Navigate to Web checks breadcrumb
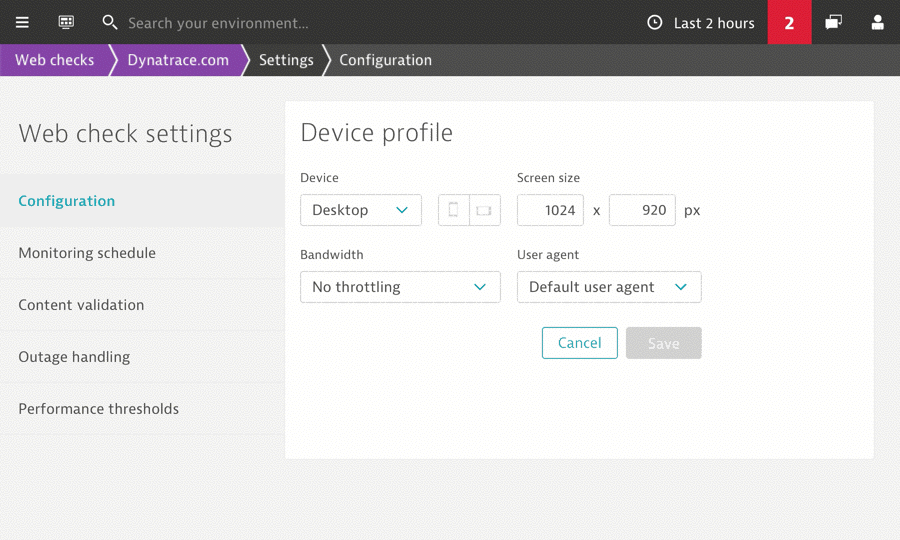The width and height of the screenshot is (900, 540). (54, 60)
